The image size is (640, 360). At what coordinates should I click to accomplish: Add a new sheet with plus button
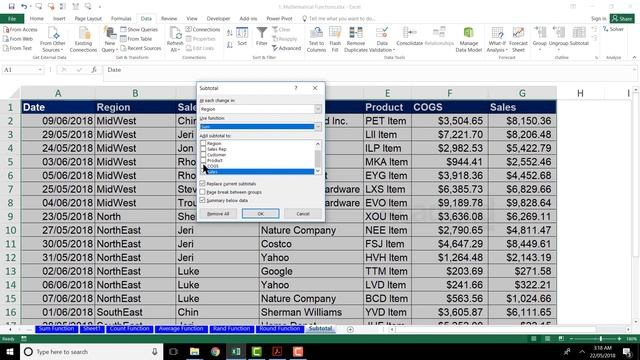[350, 329]
